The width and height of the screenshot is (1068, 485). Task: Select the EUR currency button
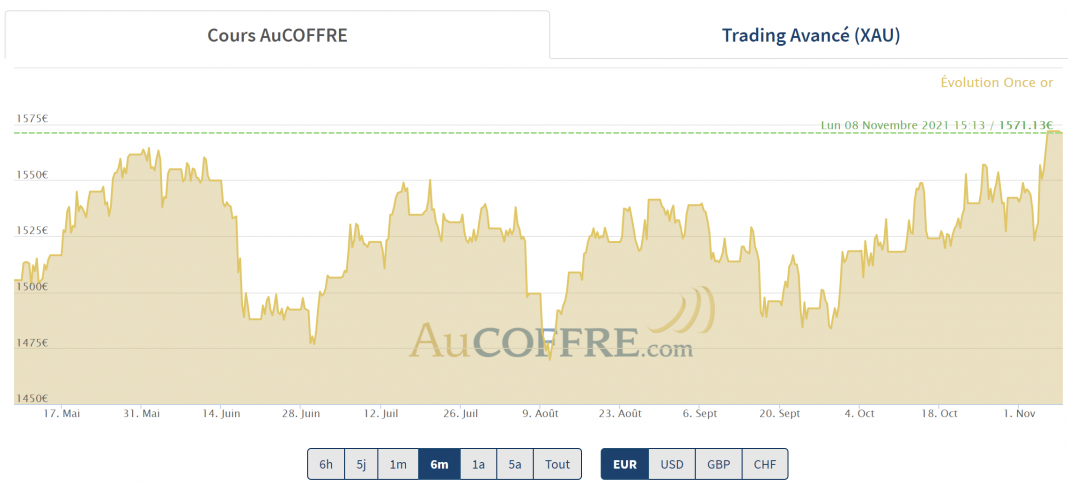625,465
